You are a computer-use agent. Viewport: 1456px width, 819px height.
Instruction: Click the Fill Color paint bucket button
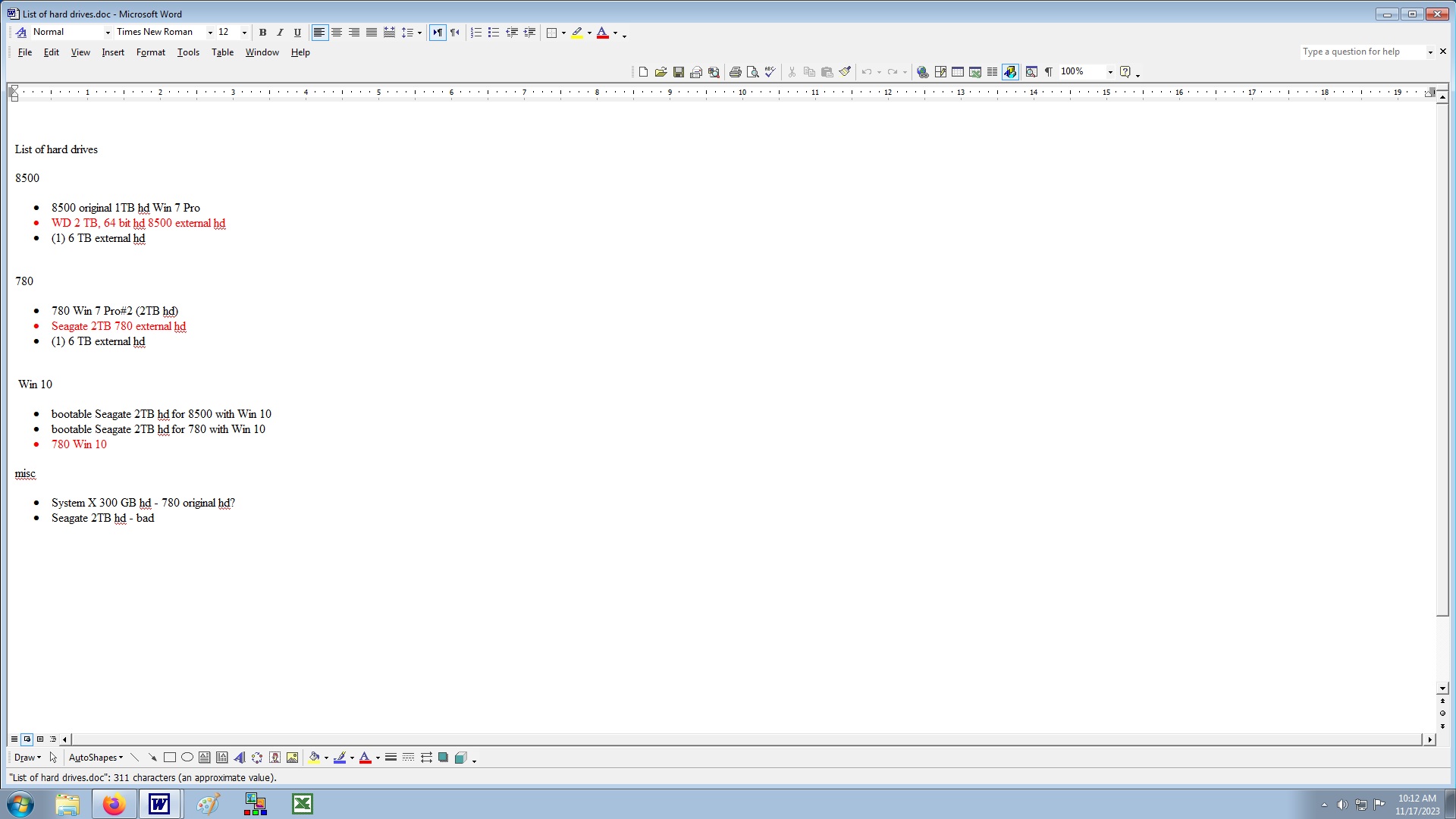[314, 758]
